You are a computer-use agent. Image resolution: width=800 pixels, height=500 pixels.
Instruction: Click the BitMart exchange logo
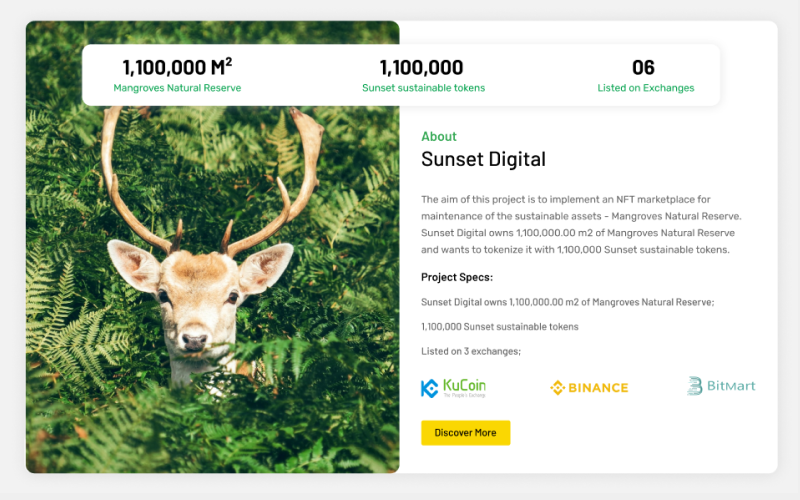click(x=721, y=386)
